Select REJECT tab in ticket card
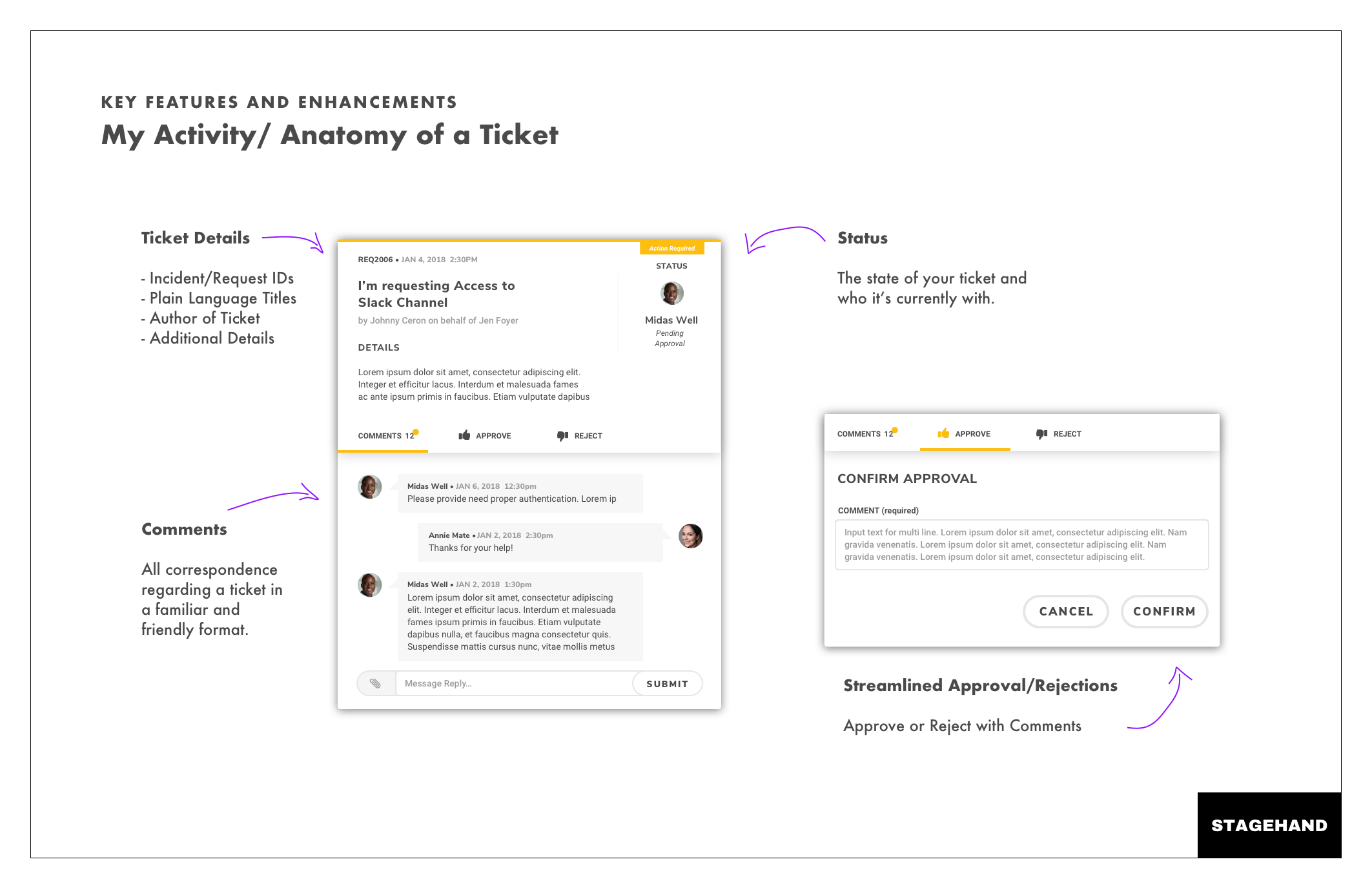1372x888 pixels. pos(580,436)
